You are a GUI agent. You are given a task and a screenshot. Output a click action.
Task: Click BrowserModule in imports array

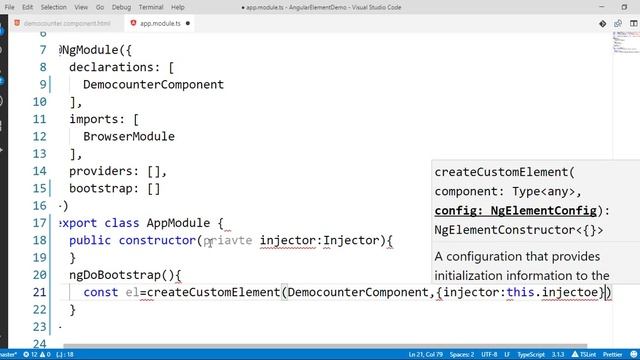point(129,136)
